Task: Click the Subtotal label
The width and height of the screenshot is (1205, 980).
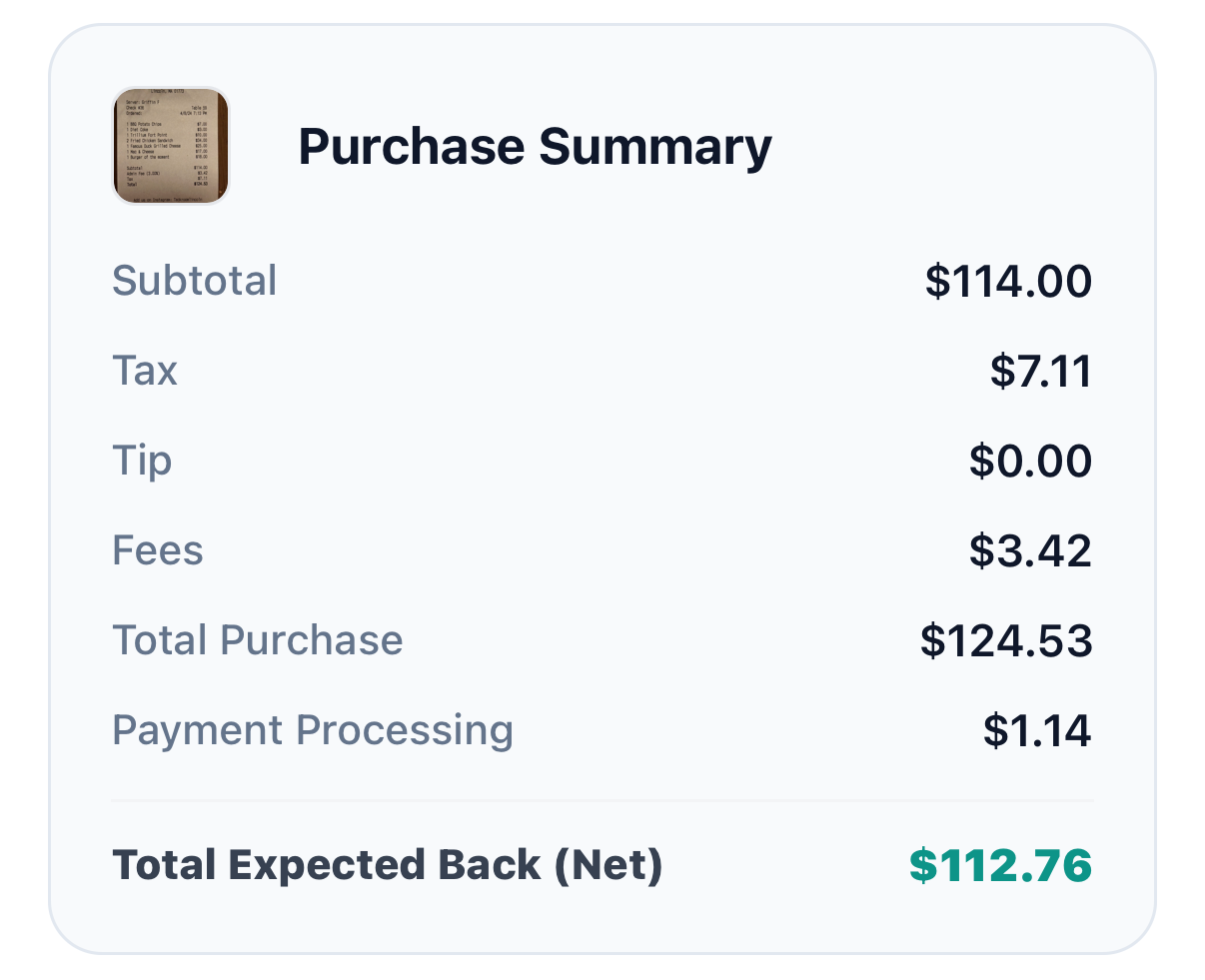Action: point(195,281)
